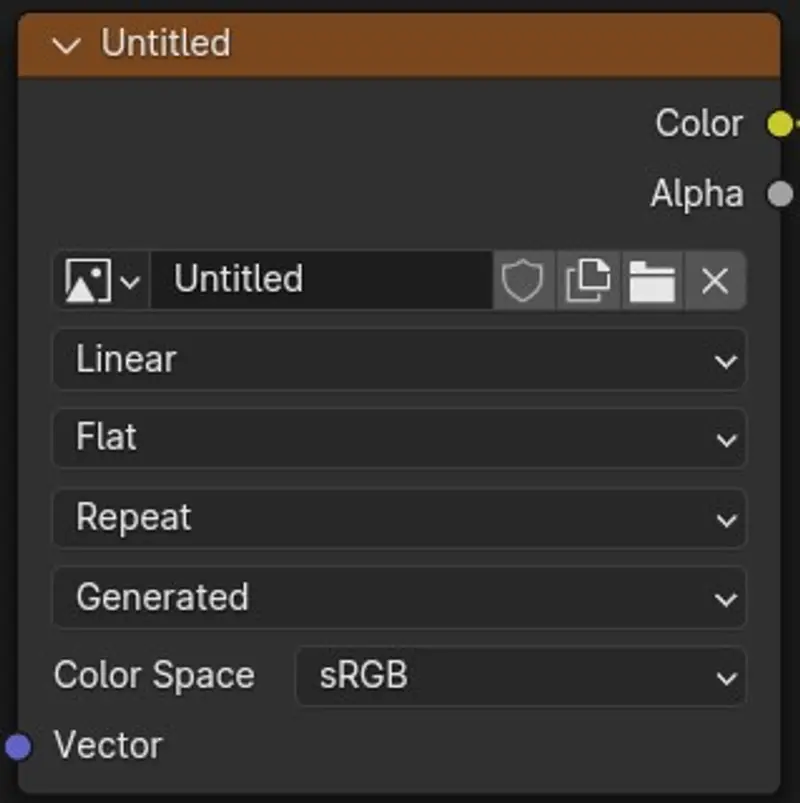Click the image name text field
The width and height of the screenshot is (800, 803).
[x=320, y=280]
